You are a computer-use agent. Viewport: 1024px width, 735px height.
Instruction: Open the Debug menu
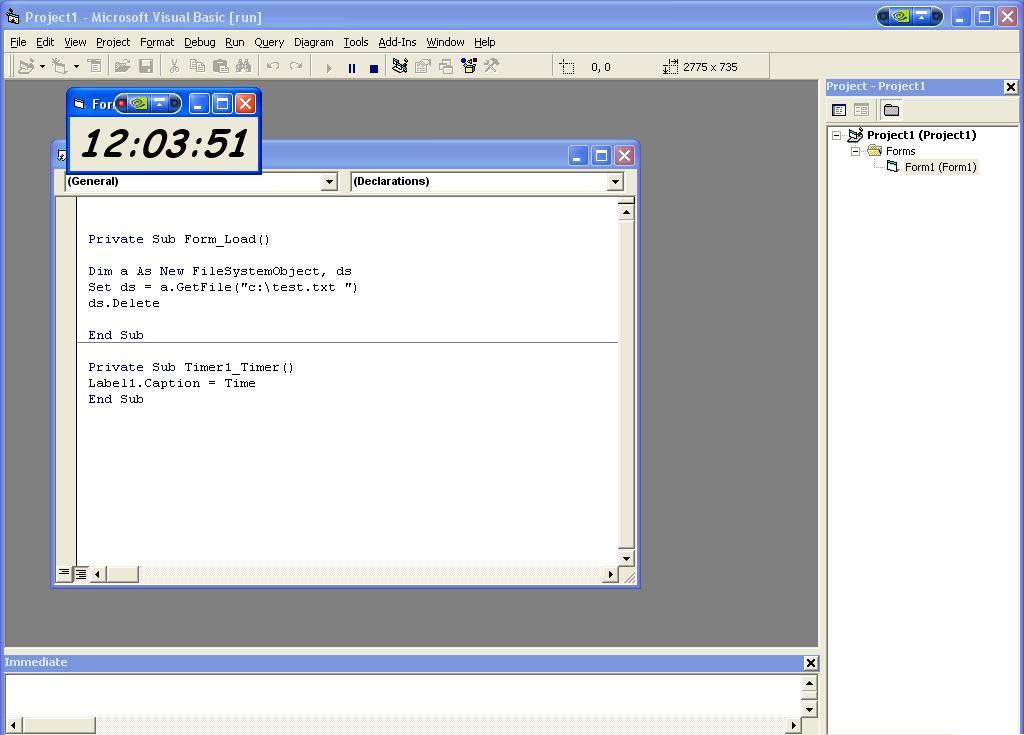(200, 42)
